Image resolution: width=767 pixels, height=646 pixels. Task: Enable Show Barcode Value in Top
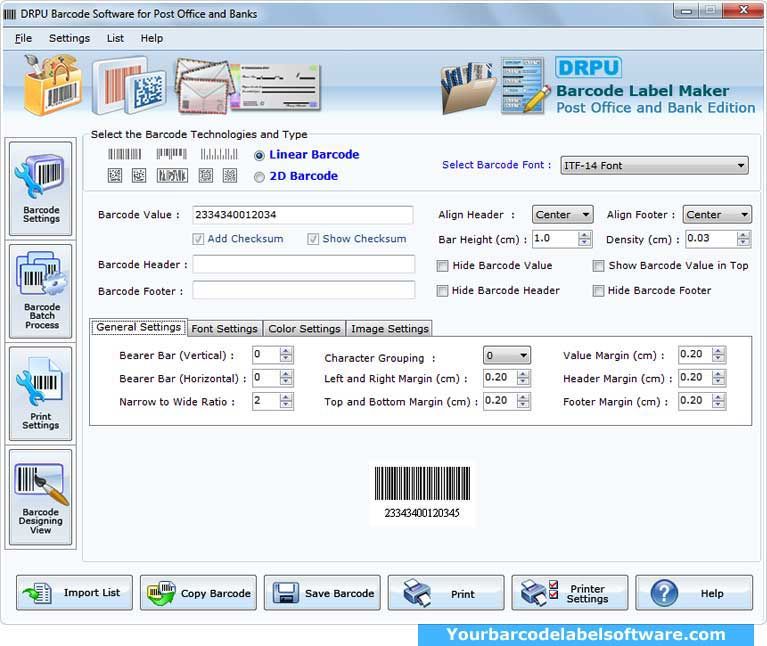pyautogui.click(x=598, y=266)
